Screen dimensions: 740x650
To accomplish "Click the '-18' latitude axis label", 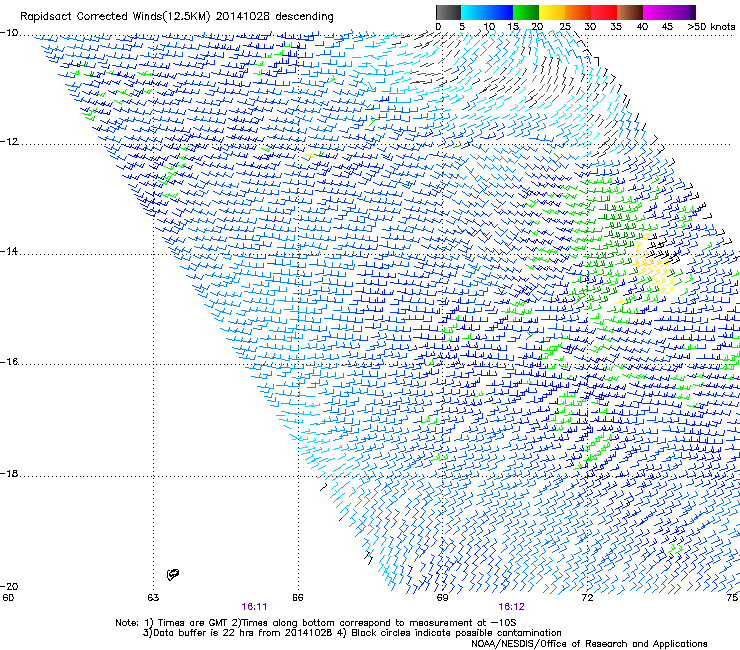I will click(x=9, y=473).
